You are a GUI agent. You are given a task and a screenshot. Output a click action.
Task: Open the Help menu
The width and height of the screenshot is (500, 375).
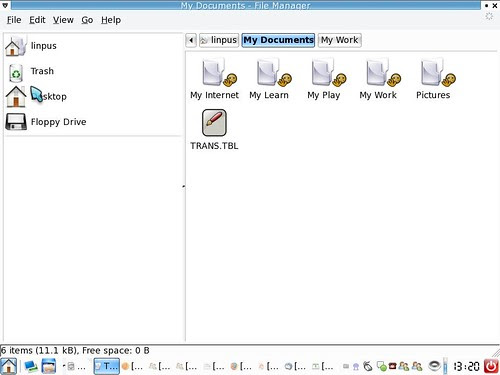pyautogui.click(x=111, y=20)
